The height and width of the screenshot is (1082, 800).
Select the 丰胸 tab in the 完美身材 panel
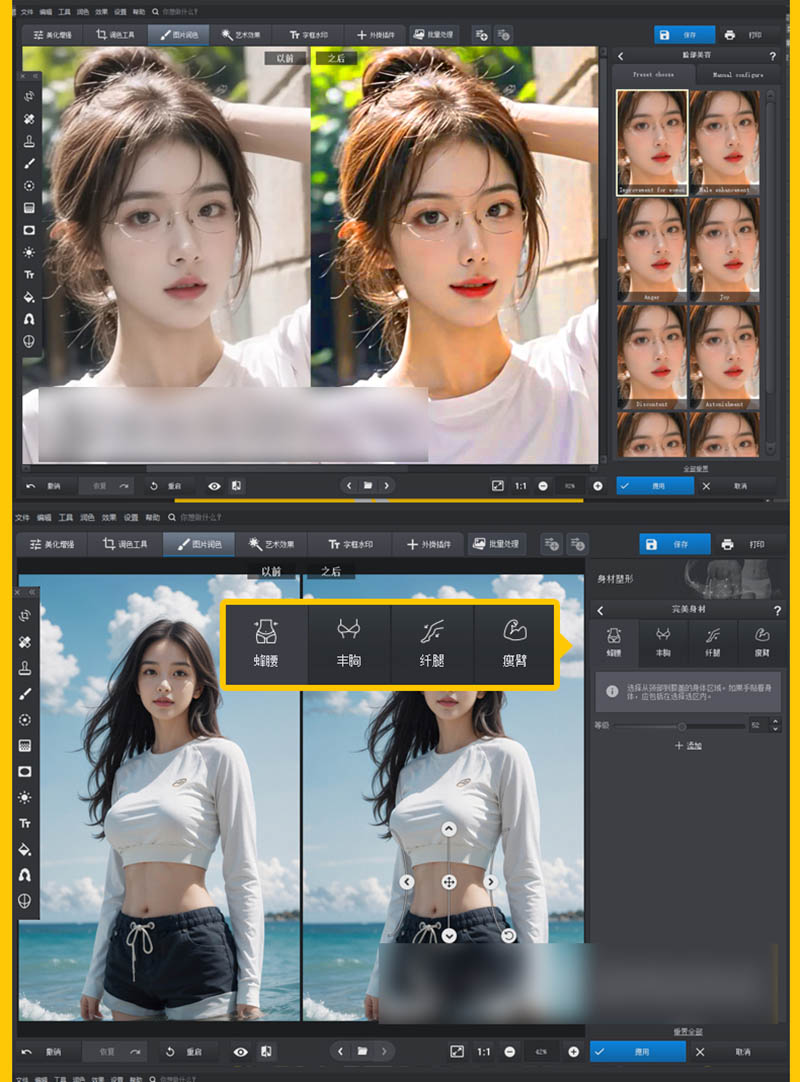click(x=663, y=641)
